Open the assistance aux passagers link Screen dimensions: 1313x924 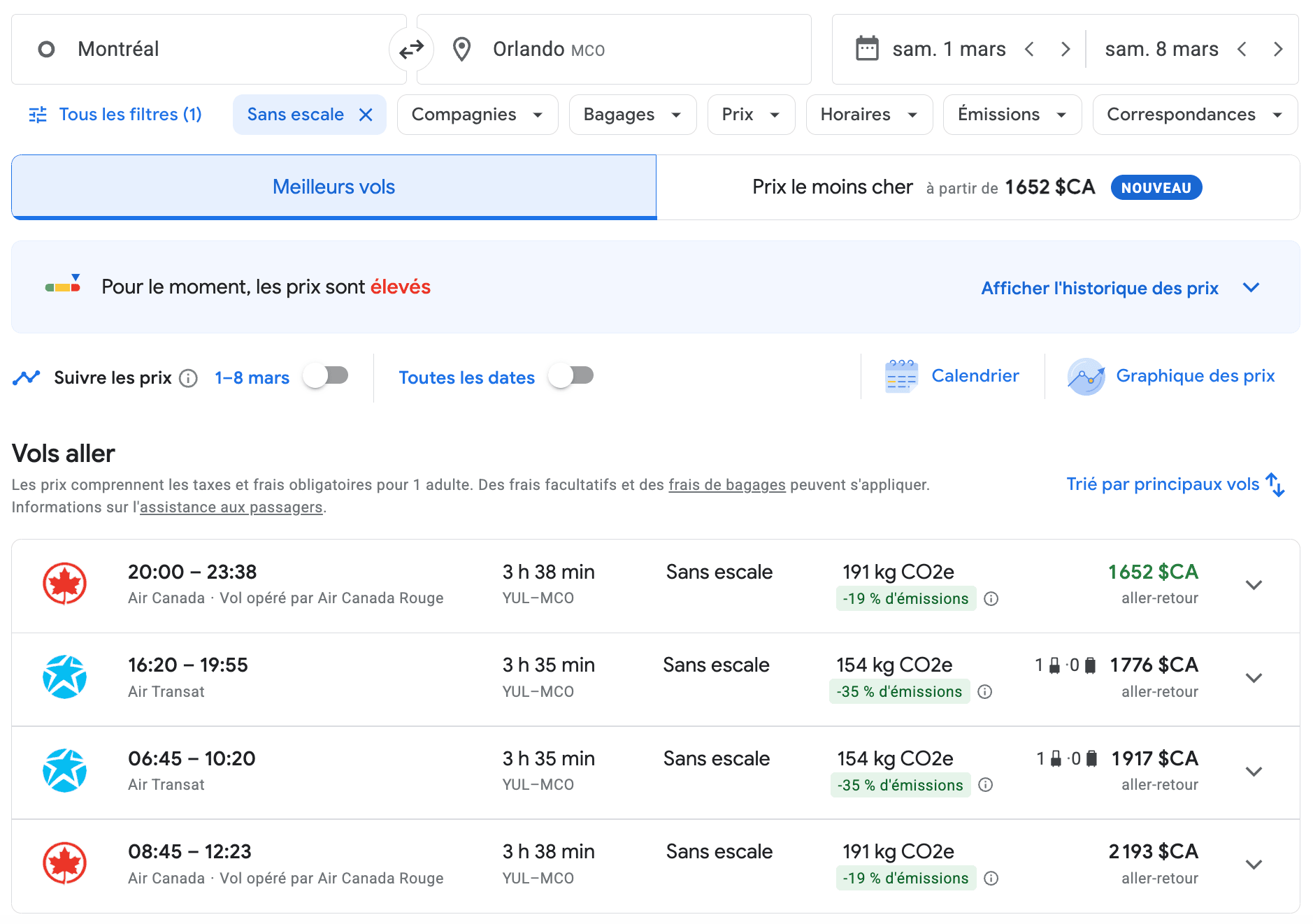click(231, 507)
